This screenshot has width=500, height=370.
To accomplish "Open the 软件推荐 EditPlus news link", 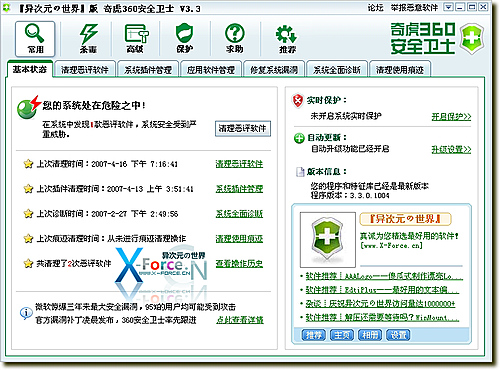I will [x=382, y=290].
